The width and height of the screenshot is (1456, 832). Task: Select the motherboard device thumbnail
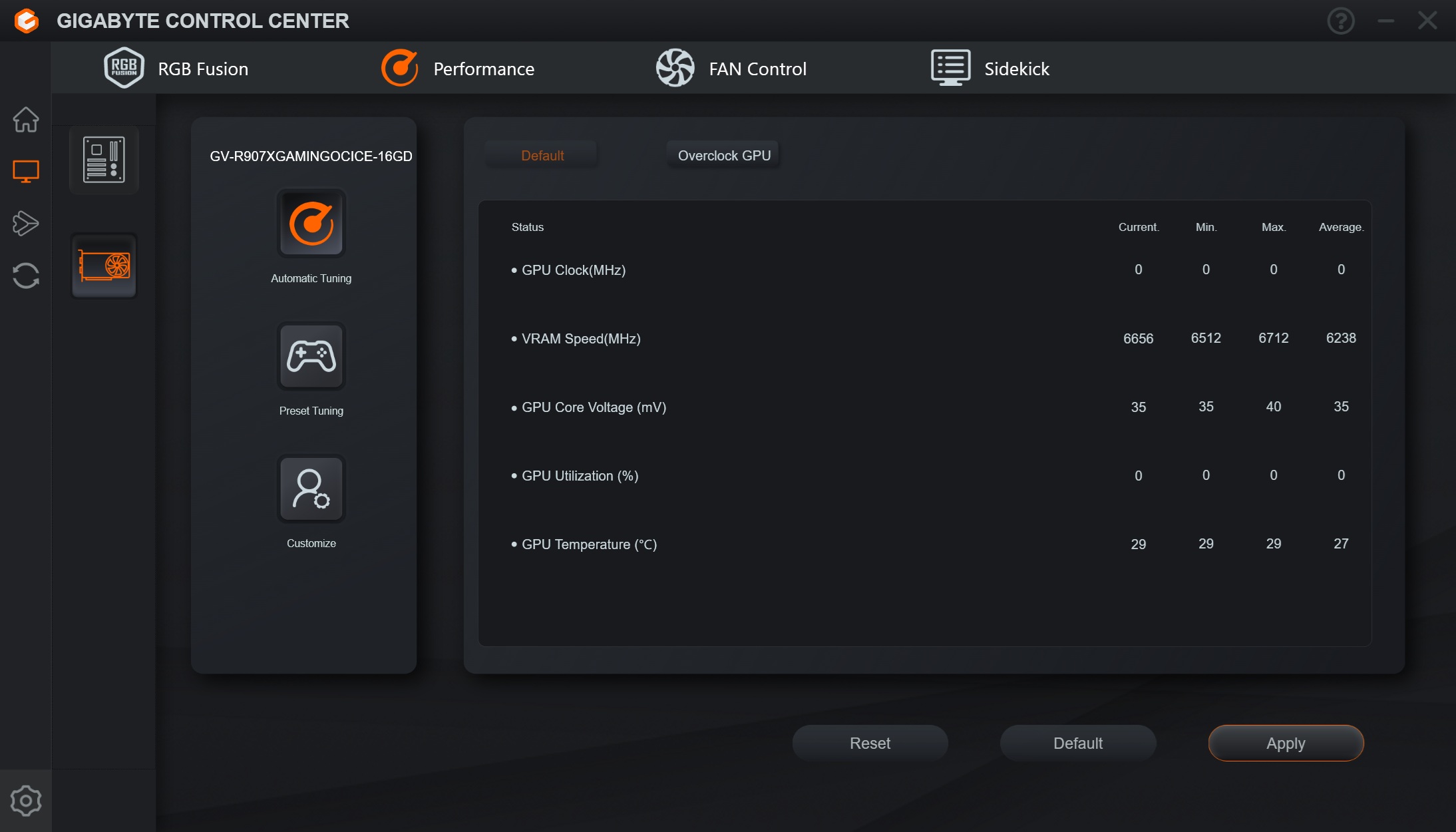pyautogui.click(x=104, y=160)
